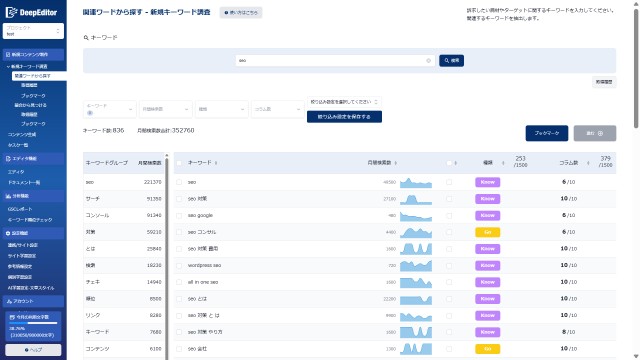Click the Go tag on seo 会社 row
Image resolution: width=640 pixels, height=360 pixels.
click(x=487, y=349)
